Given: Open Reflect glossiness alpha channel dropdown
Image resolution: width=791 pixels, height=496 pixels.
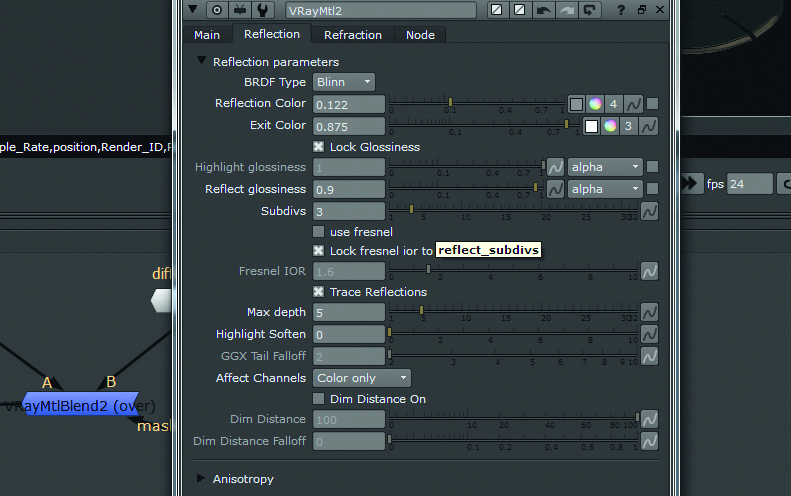Looking at the screenshot, I should point(605,189).
